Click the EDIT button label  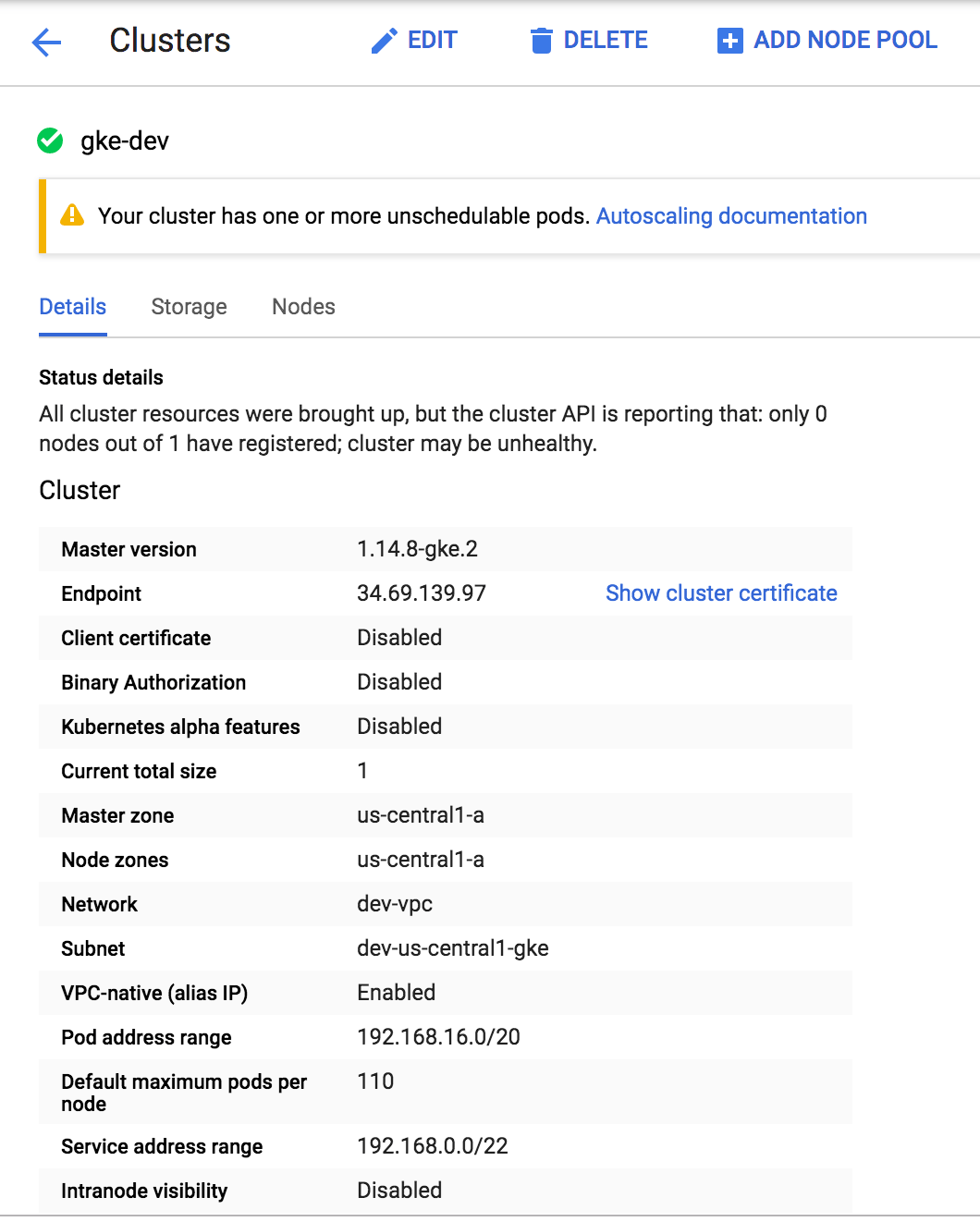tap(433, 40)
